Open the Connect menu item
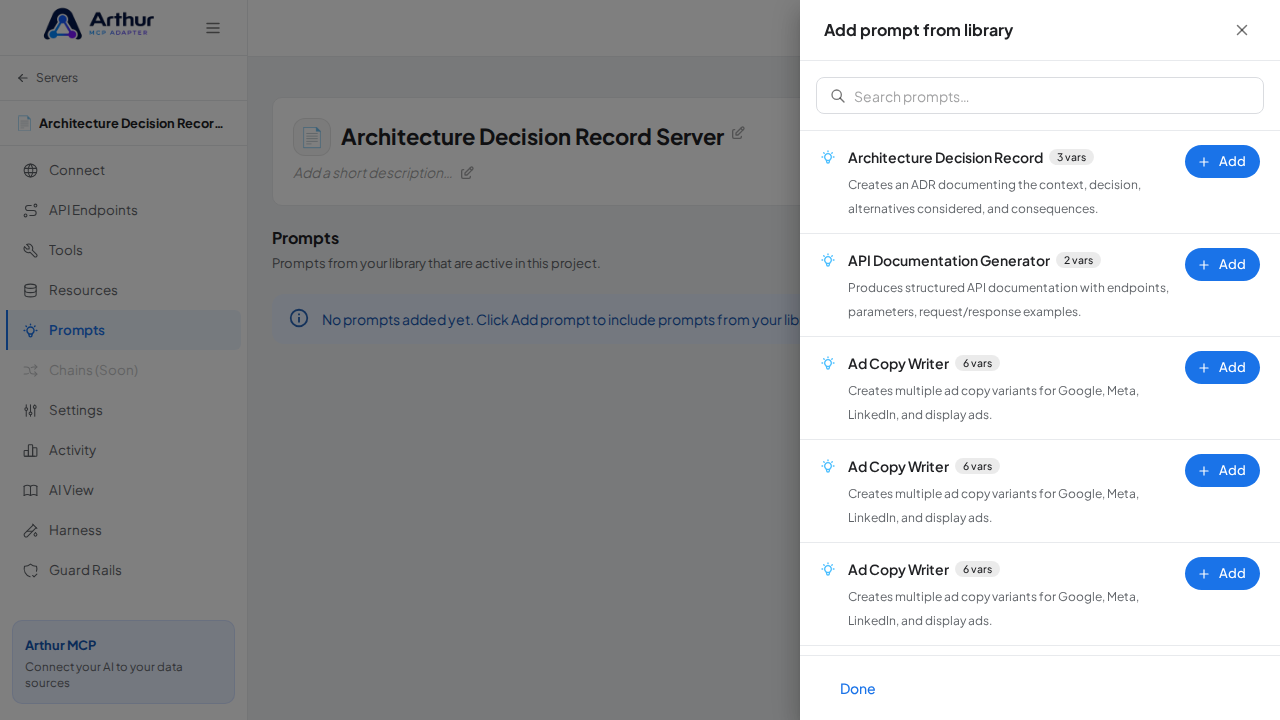This screenshot has width=1280, height=720. tap(123, 170)
